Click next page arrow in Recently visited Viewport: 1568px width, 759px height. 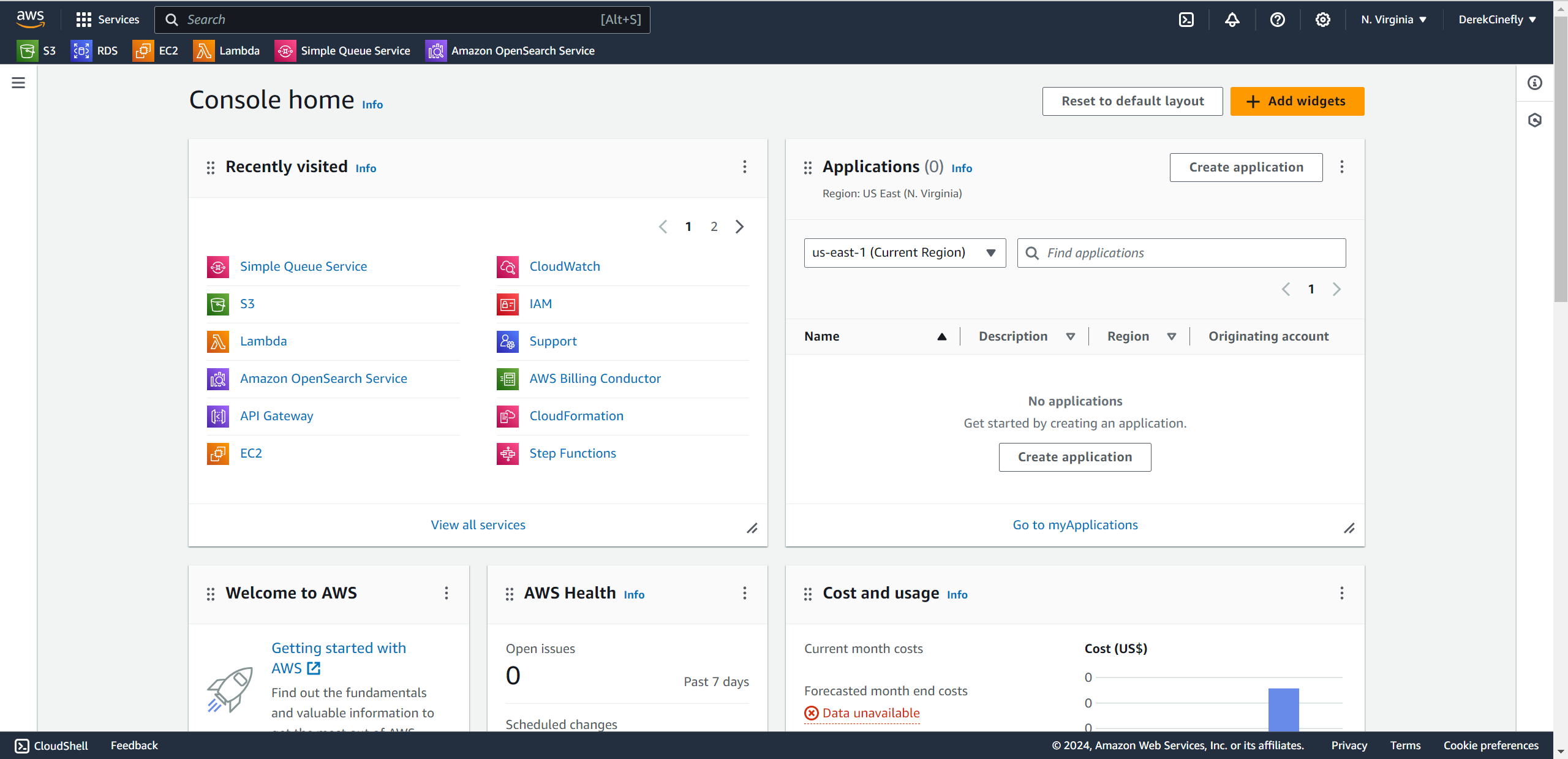pos(740,227)
